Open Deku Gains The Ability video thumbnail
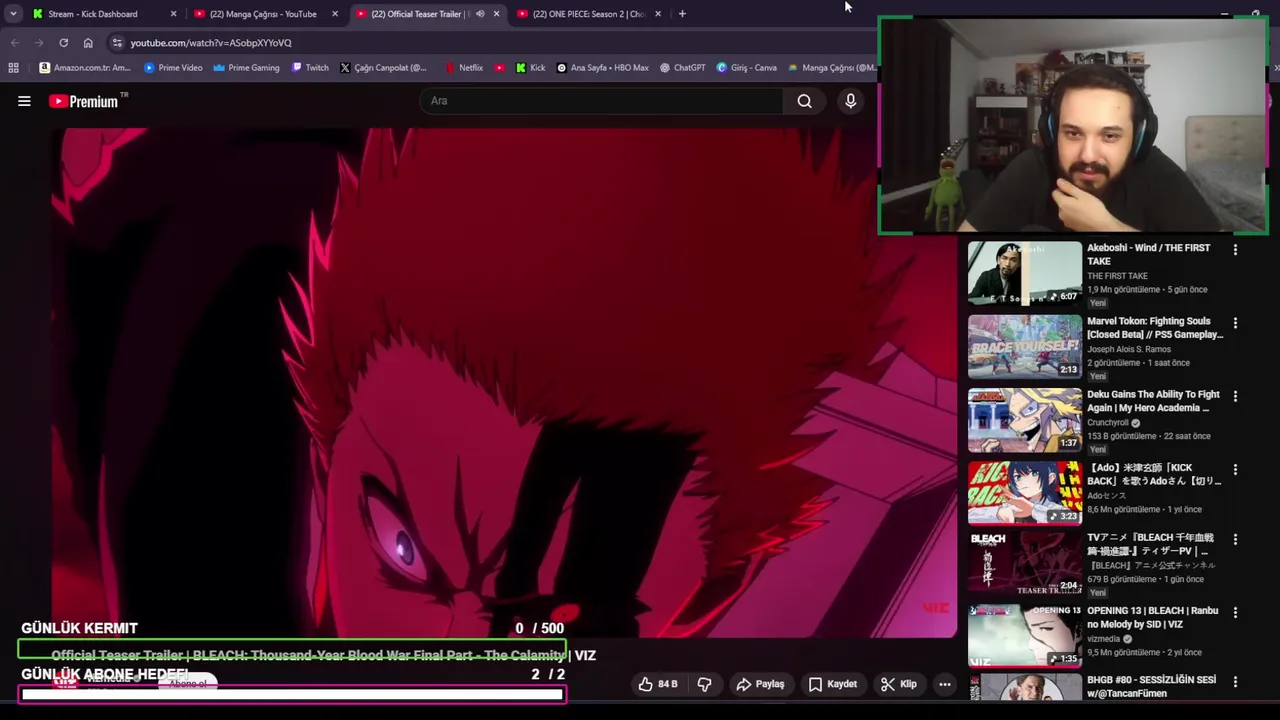The height and width of the screenshot is (720, 1280). click(x=1025, y=420)
